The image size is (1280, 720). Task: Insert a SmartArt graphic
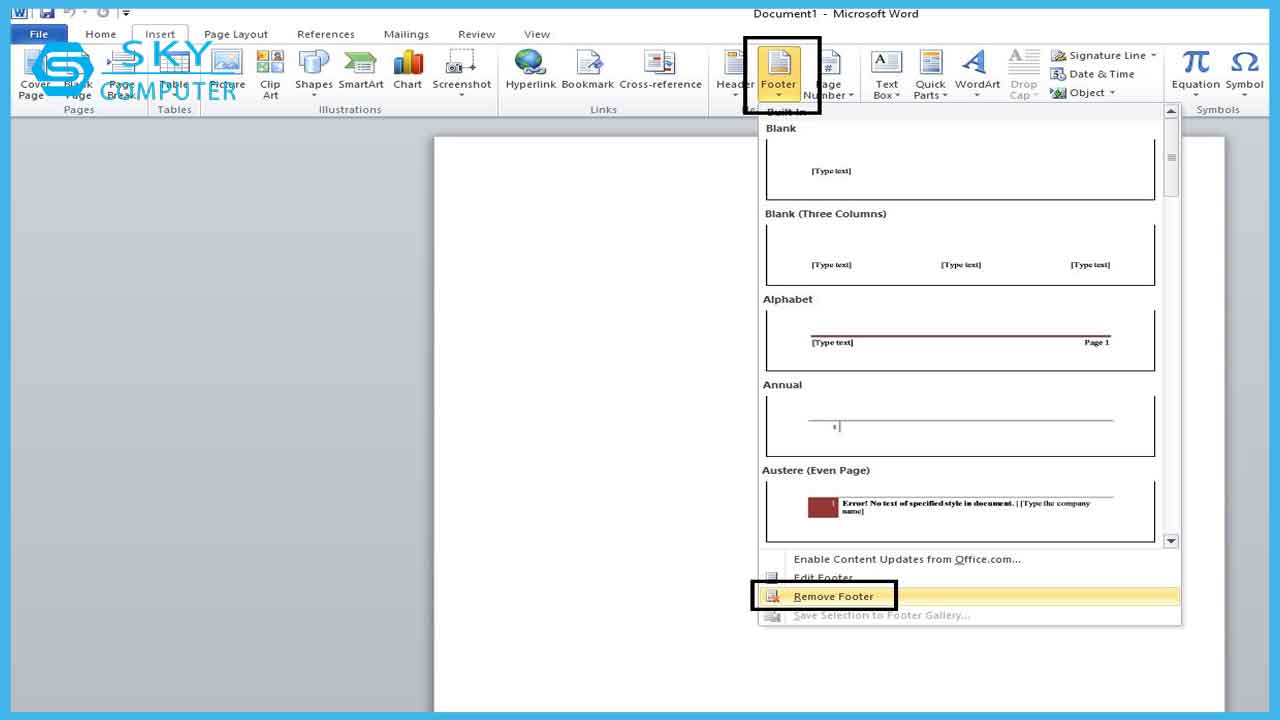(x=361, y=70)
